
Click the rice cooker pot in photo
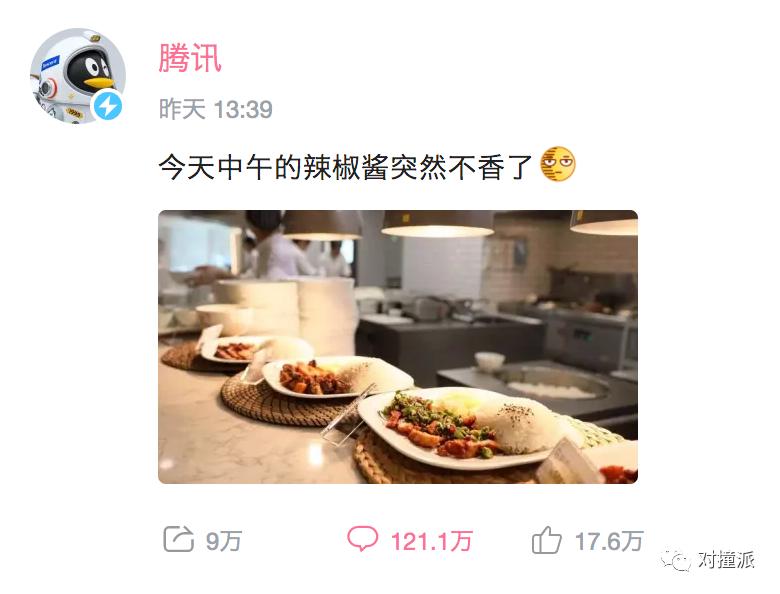click(x=552, y=383)
